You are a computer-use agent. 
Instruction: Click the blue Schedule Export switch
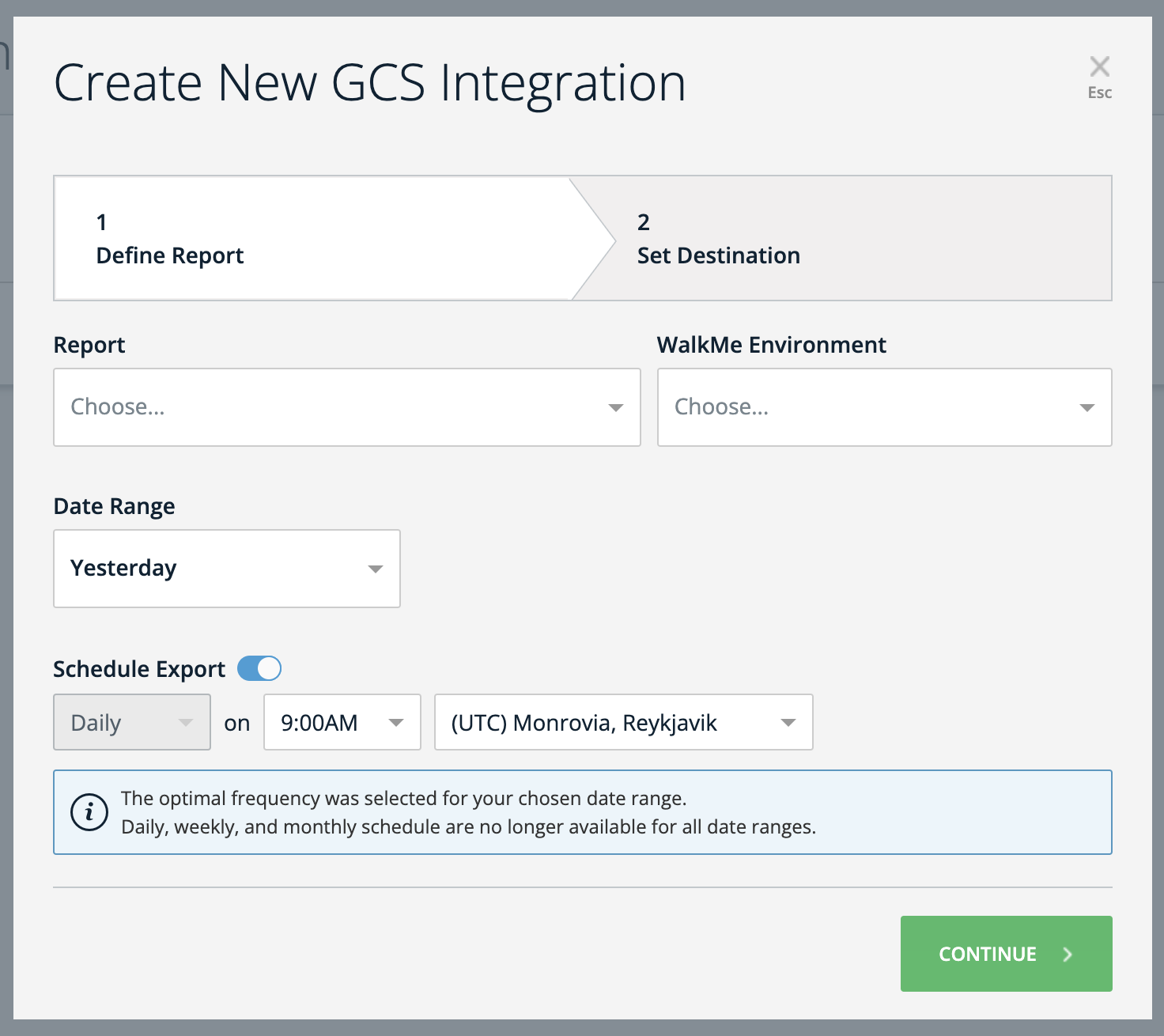(x=260, y=668)
